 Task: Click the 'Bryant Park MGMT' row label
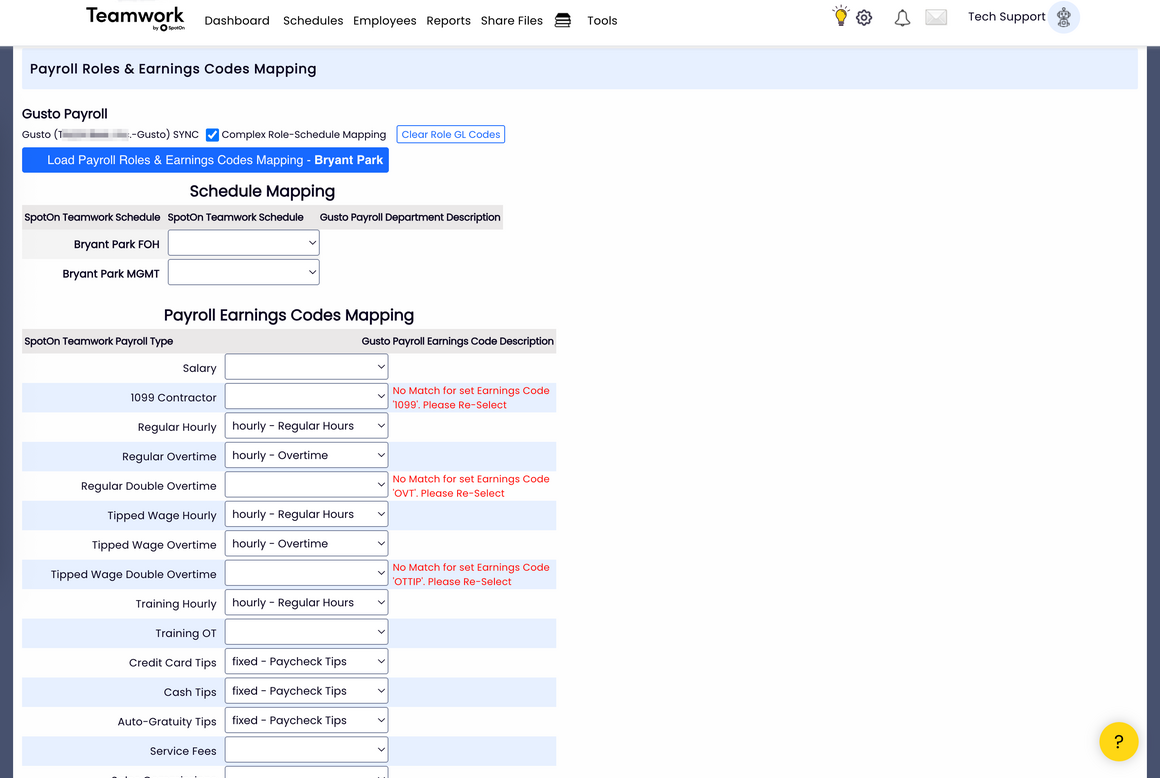click(x=111, y=274)
